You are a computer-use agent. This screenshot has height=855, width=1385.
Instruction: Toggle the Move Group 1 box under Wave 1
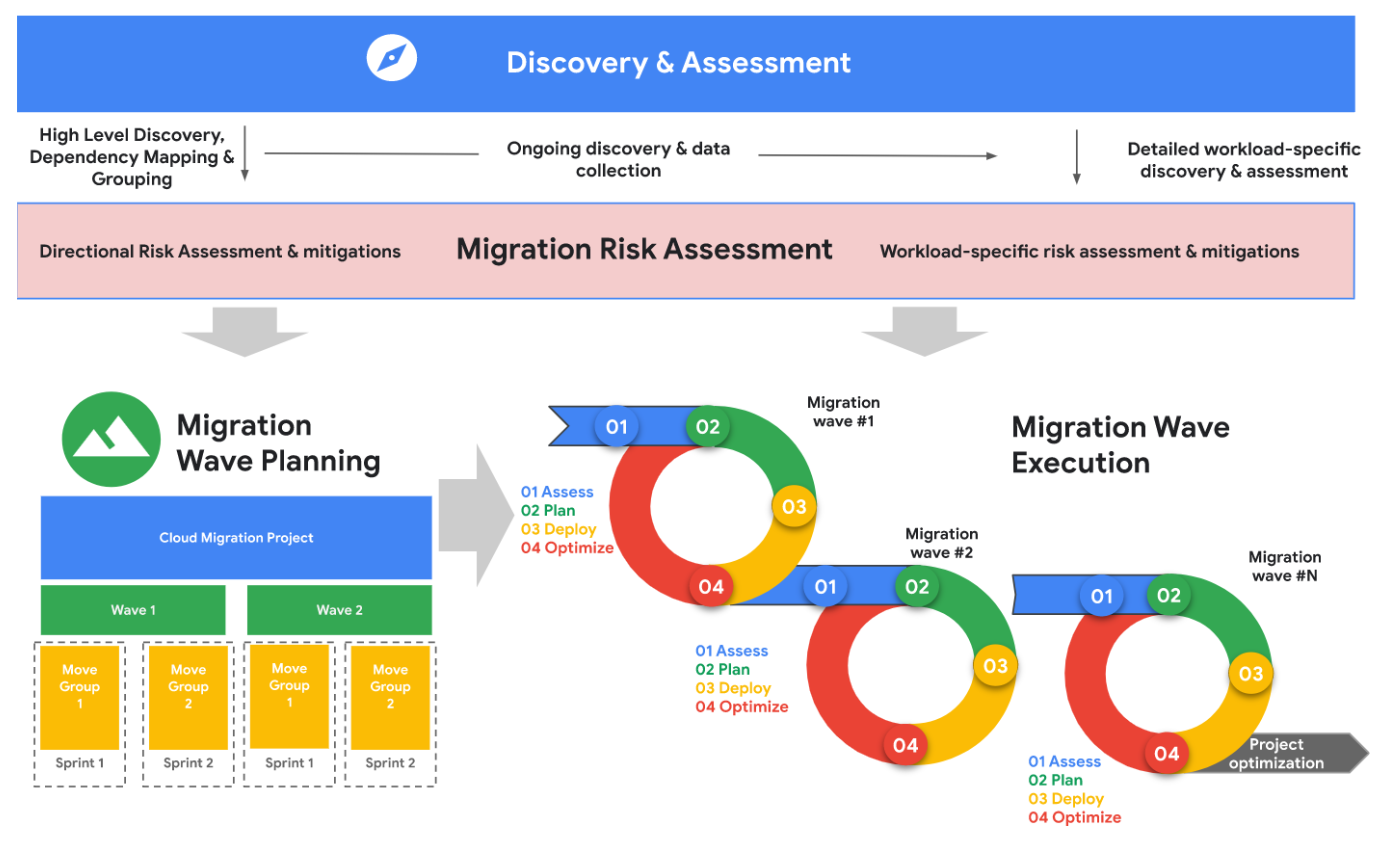click(x=79, y=684)
